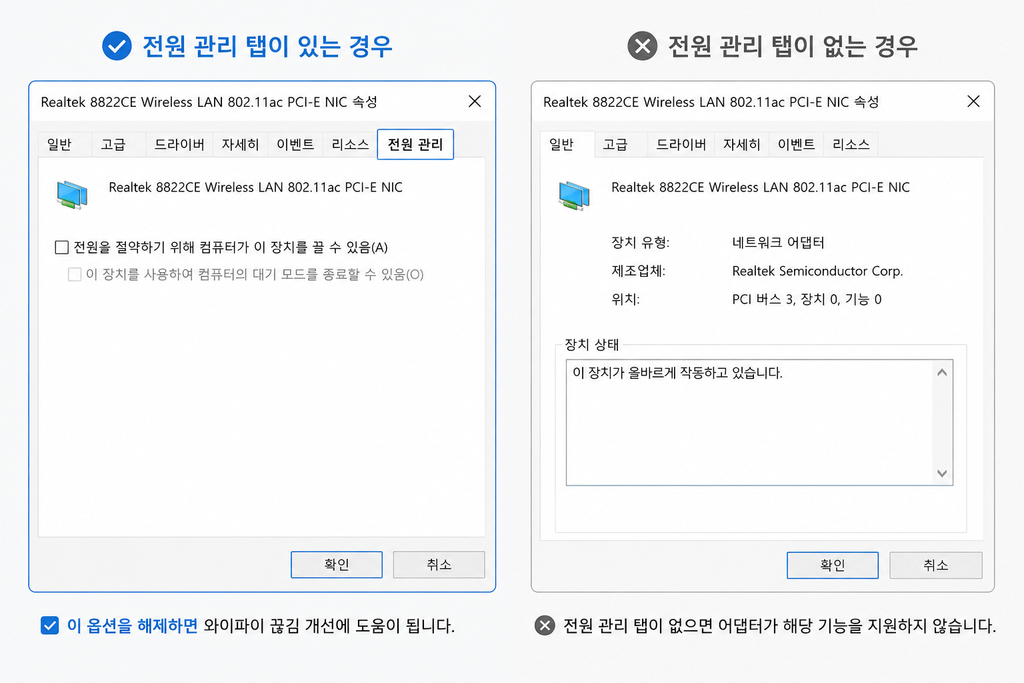Enable power saving device turn-off checkbox
Viewport: 1024px width, 683px height.
point(62,247)
